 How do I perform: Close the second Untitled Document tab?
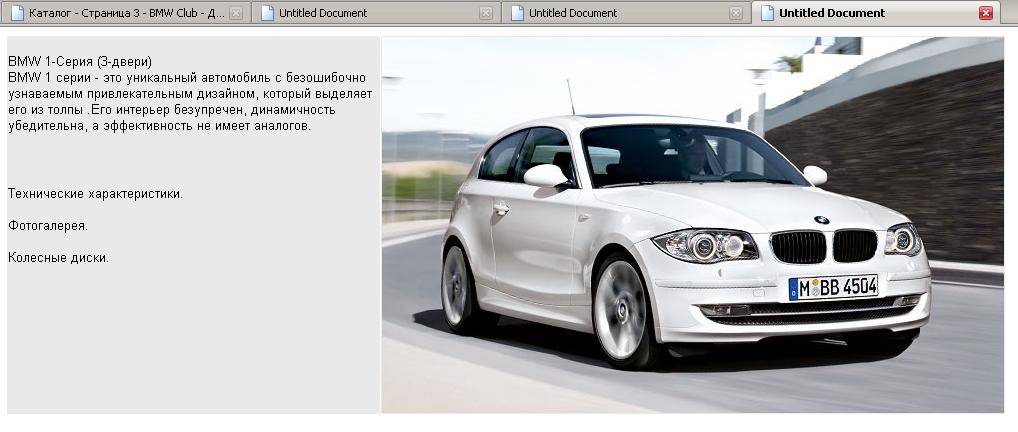486,13
